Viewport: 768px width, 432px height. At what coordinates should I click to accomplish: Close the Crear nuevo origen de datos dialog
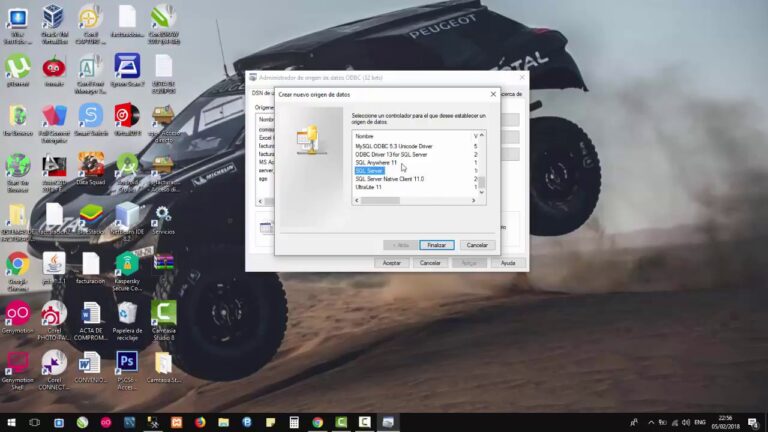tap(492, 94)
